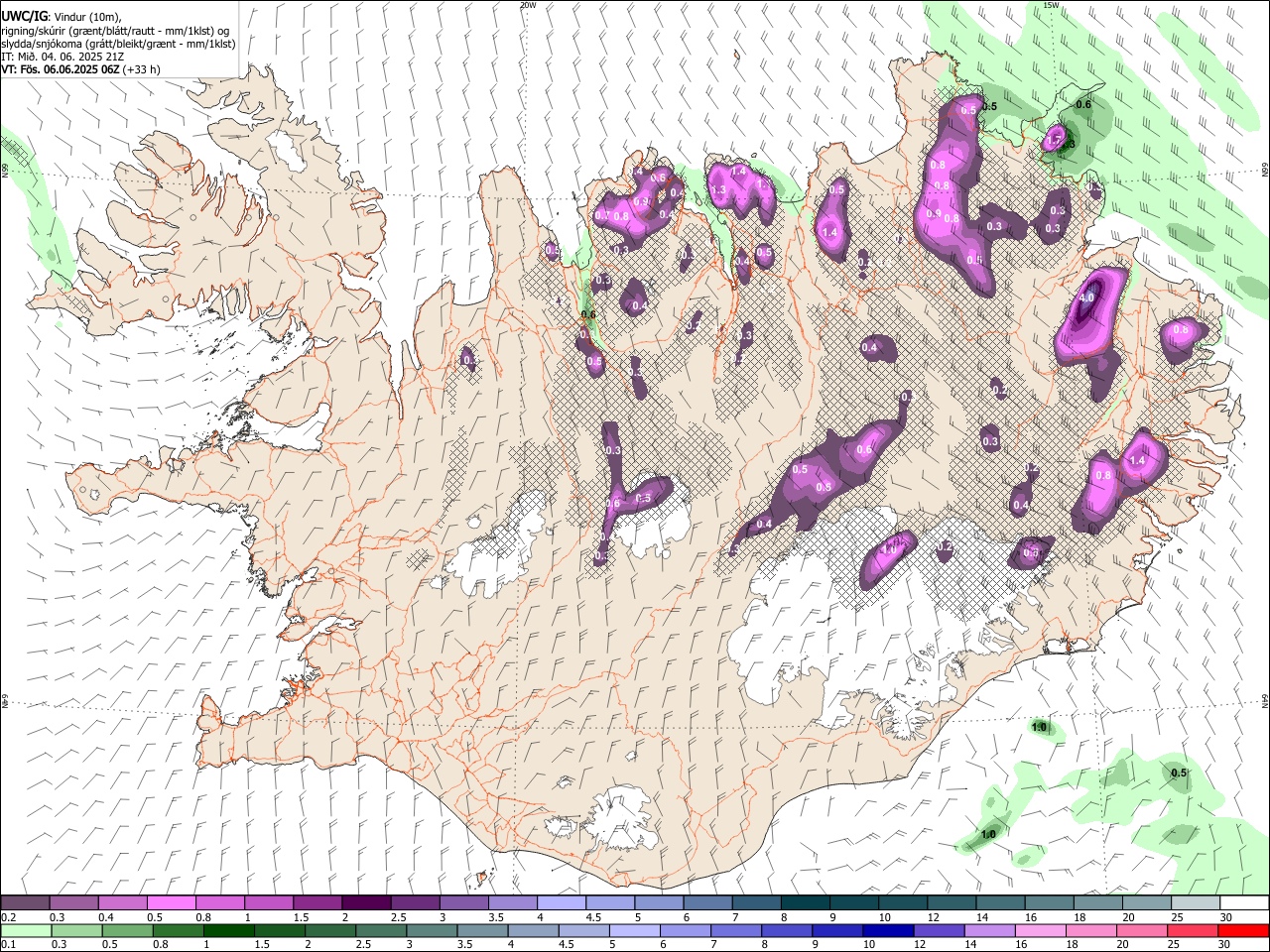This screenshot has height=952, width=1270.
Task: Select the white 30+ upper legend swatch
Action: coord(1244,902)
